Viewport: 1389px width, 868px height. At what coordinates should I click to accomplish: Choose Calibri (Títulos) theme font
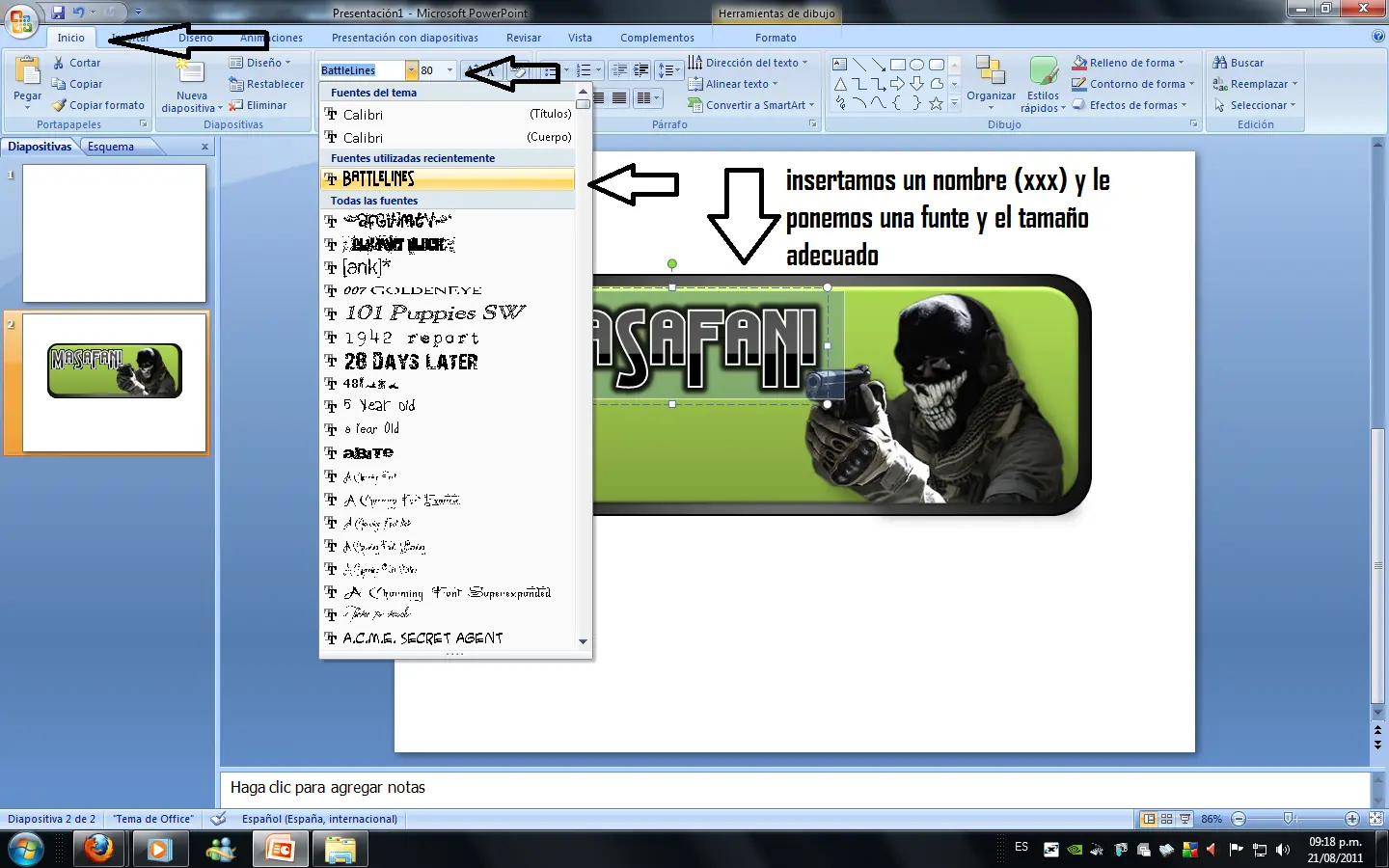pyautogui.click(x=448, y=114)
